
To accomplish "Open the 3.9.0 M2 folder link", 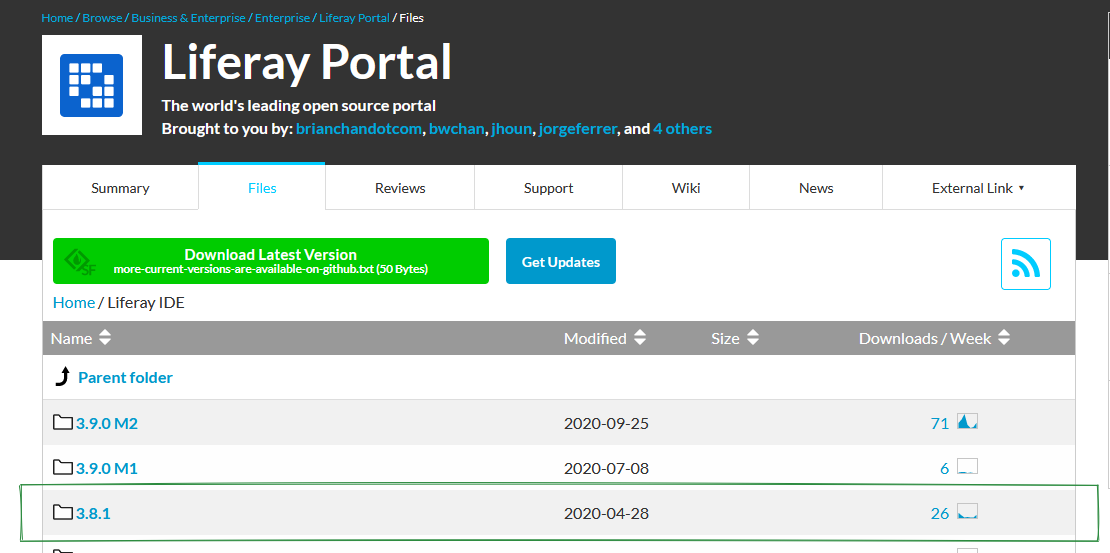I will pos(106,423).
